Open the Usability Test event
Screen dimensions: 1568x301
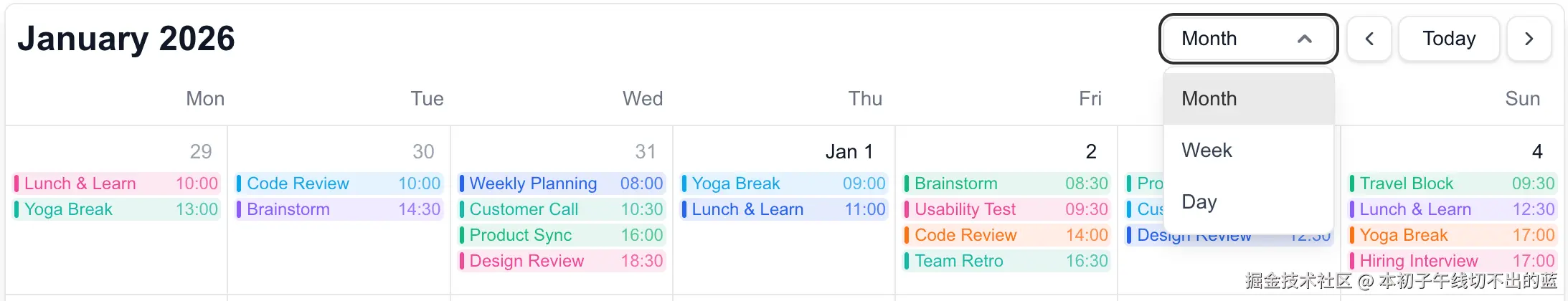1006,209
